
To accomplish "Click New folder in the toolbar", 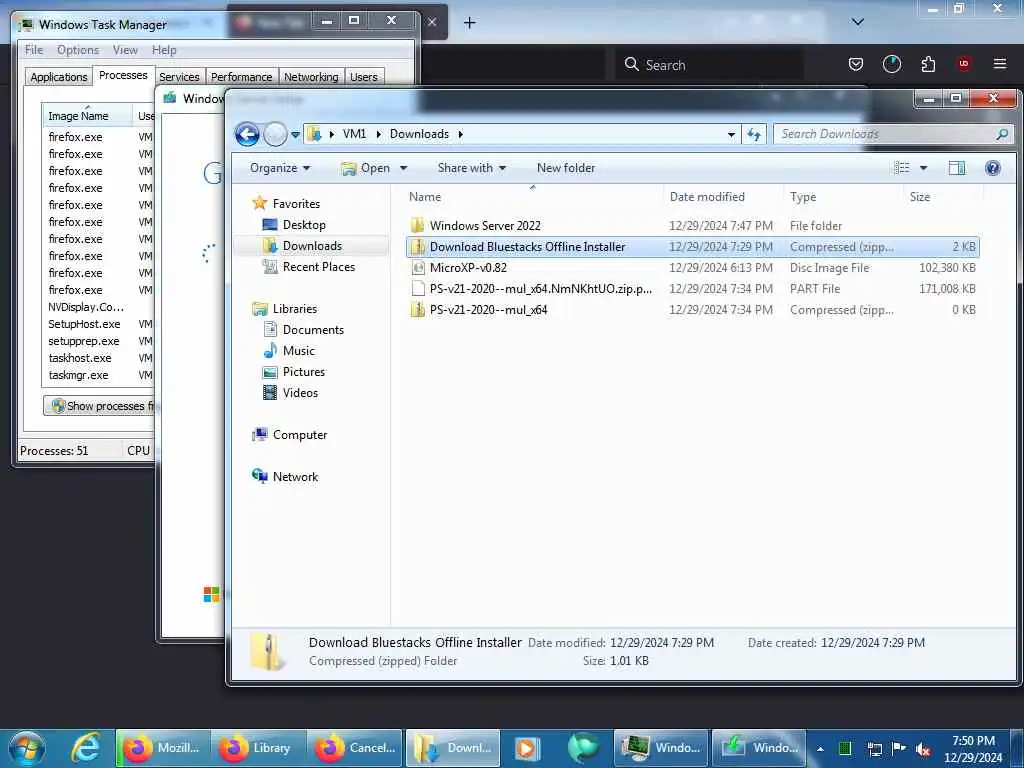I will (x=566, y=168).
